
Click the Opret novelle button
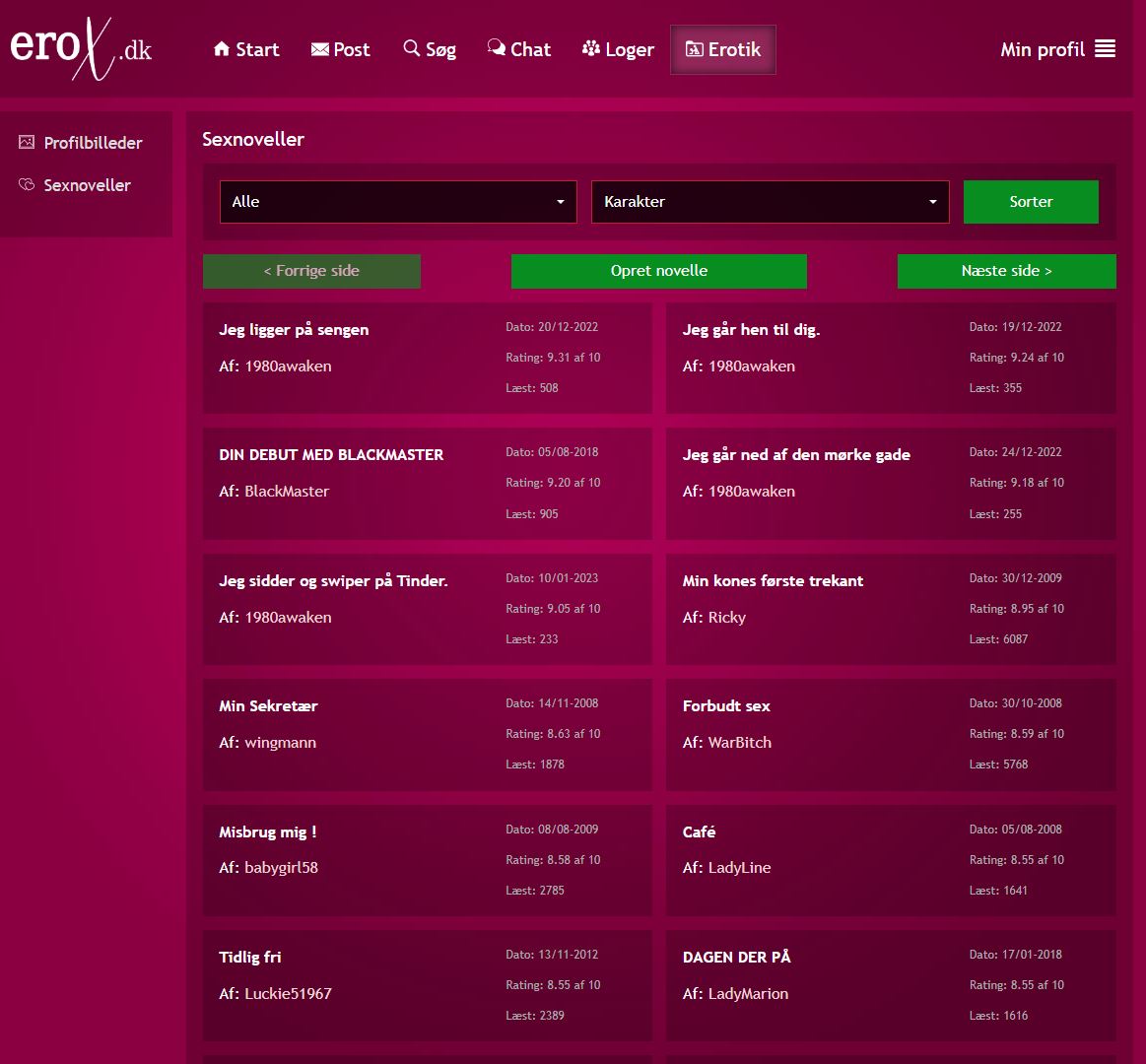(x=658, y=271)
